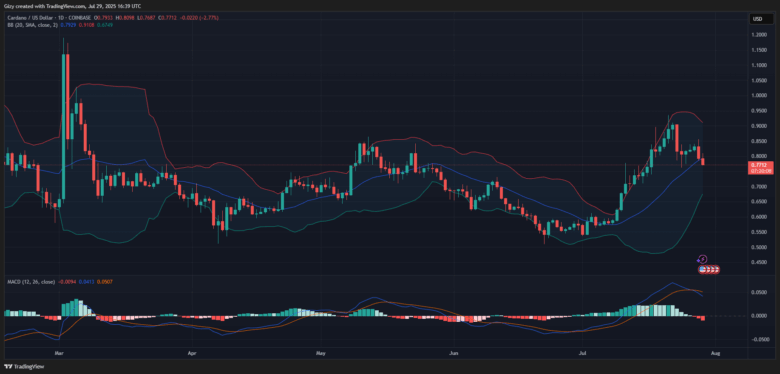Image resolution: width=780 pixels, height=374 pixels.
Task: Click the 0.5000 price axis label
Action: coord(759,247)
